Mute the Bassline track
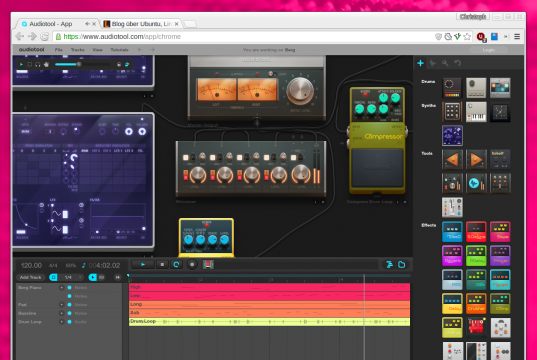Screen dimensions: 537x360 [x=70, y=313]
